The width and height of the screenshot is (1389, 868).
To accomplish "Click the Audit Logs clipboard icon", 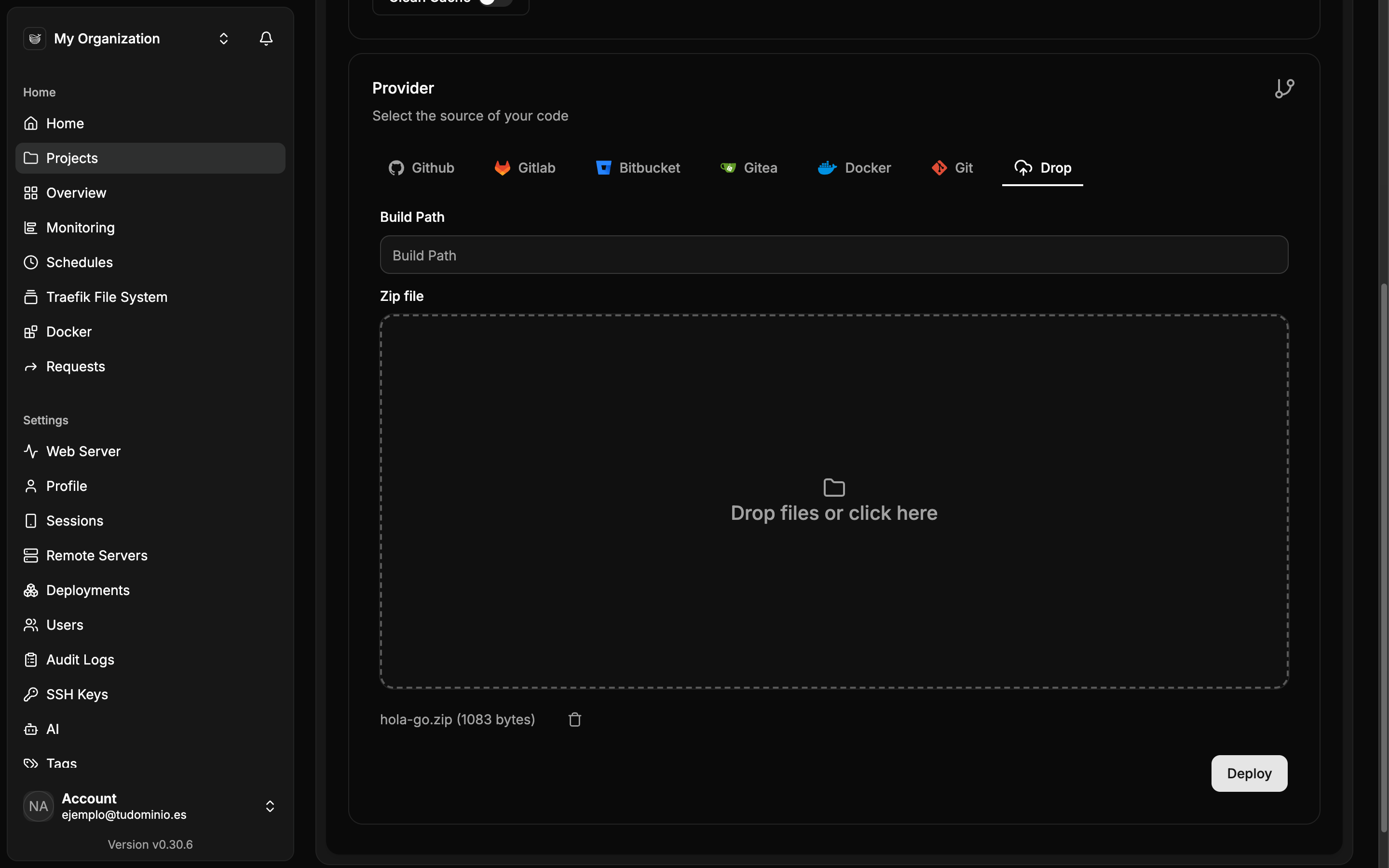I will click(x=31, y=660).
